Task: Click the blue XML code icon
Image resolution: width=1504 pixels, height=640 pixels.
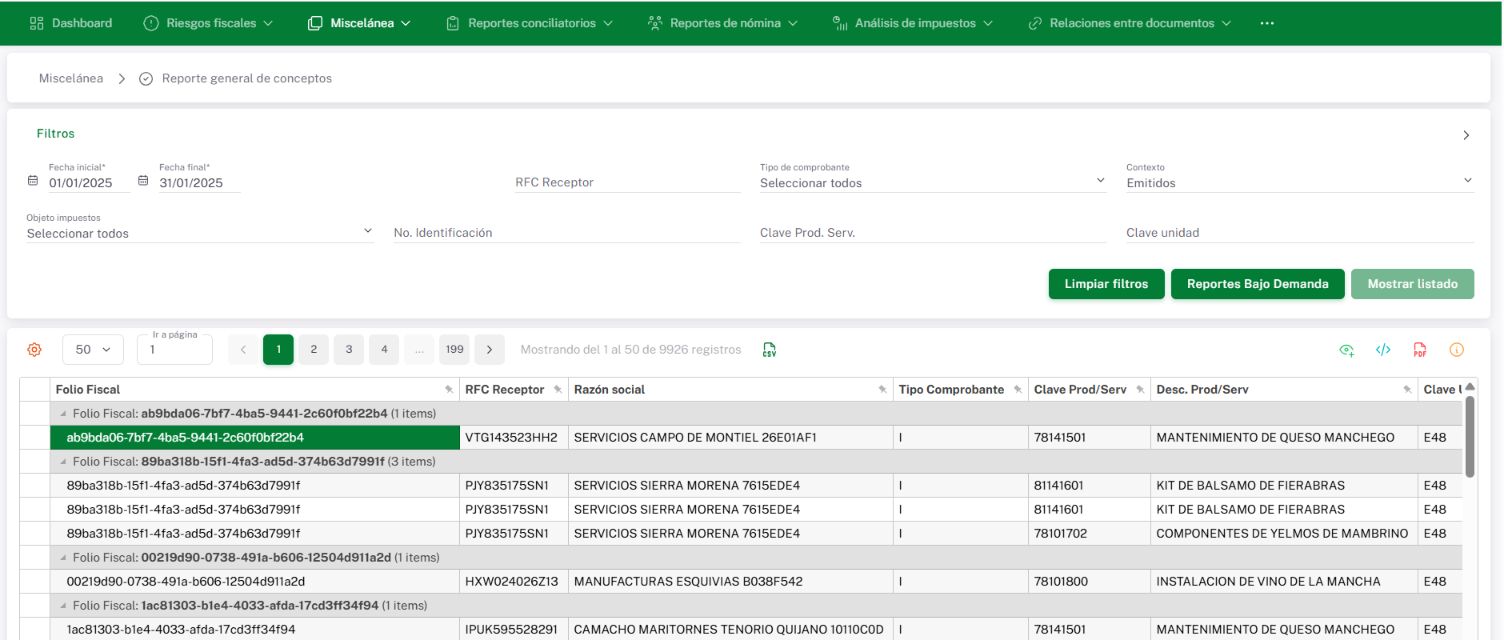Action: [1383, 350]
